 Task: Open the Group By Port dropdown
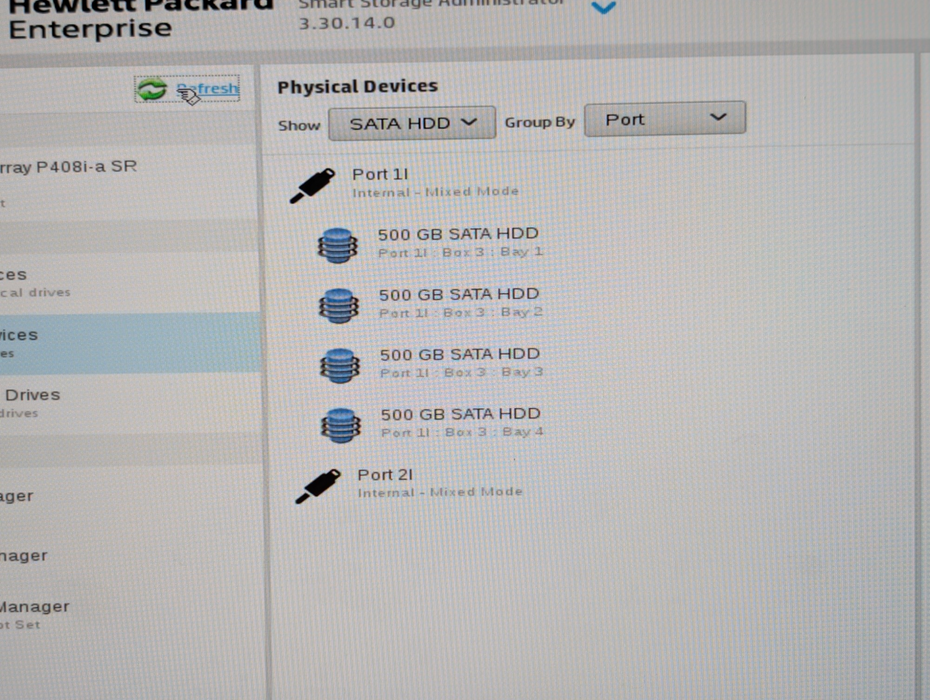point(665,119)
